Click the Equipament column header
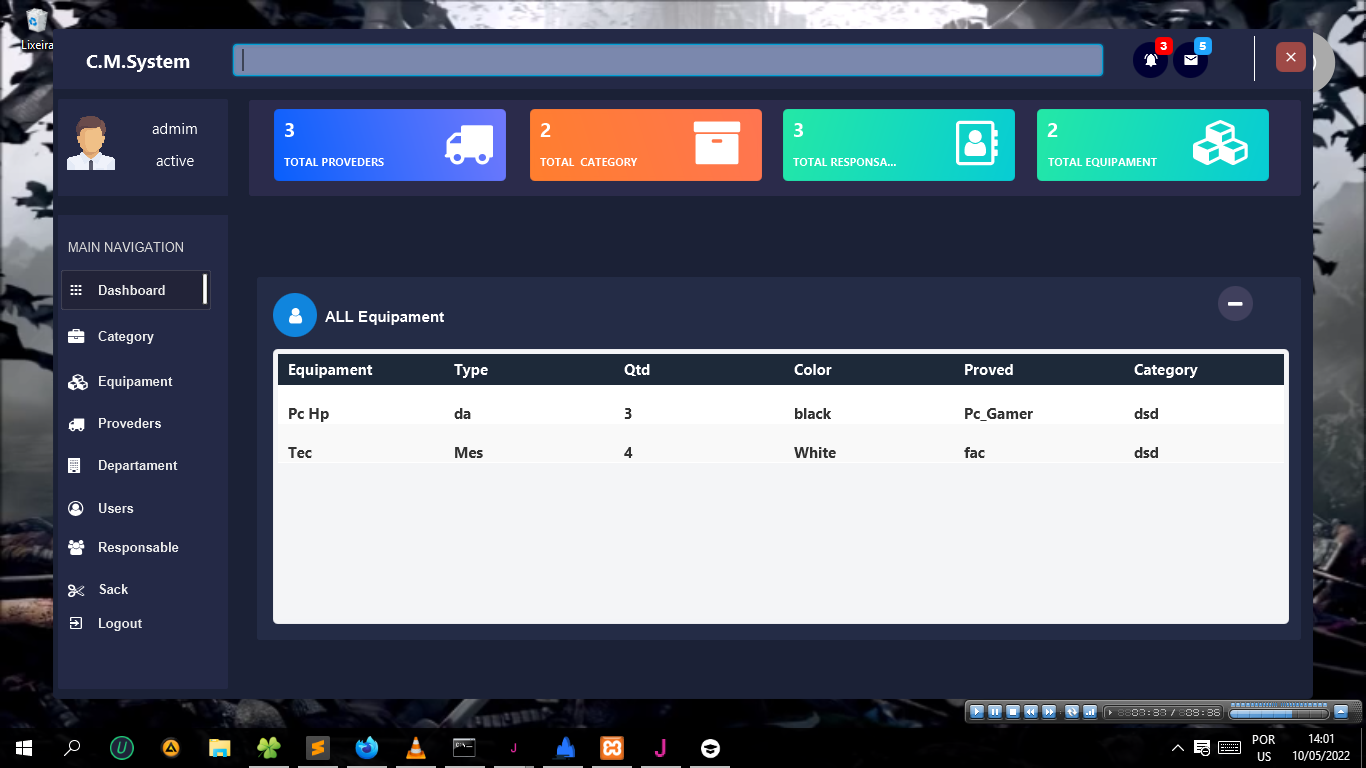 pyautogui.click(x=330, y=370)
